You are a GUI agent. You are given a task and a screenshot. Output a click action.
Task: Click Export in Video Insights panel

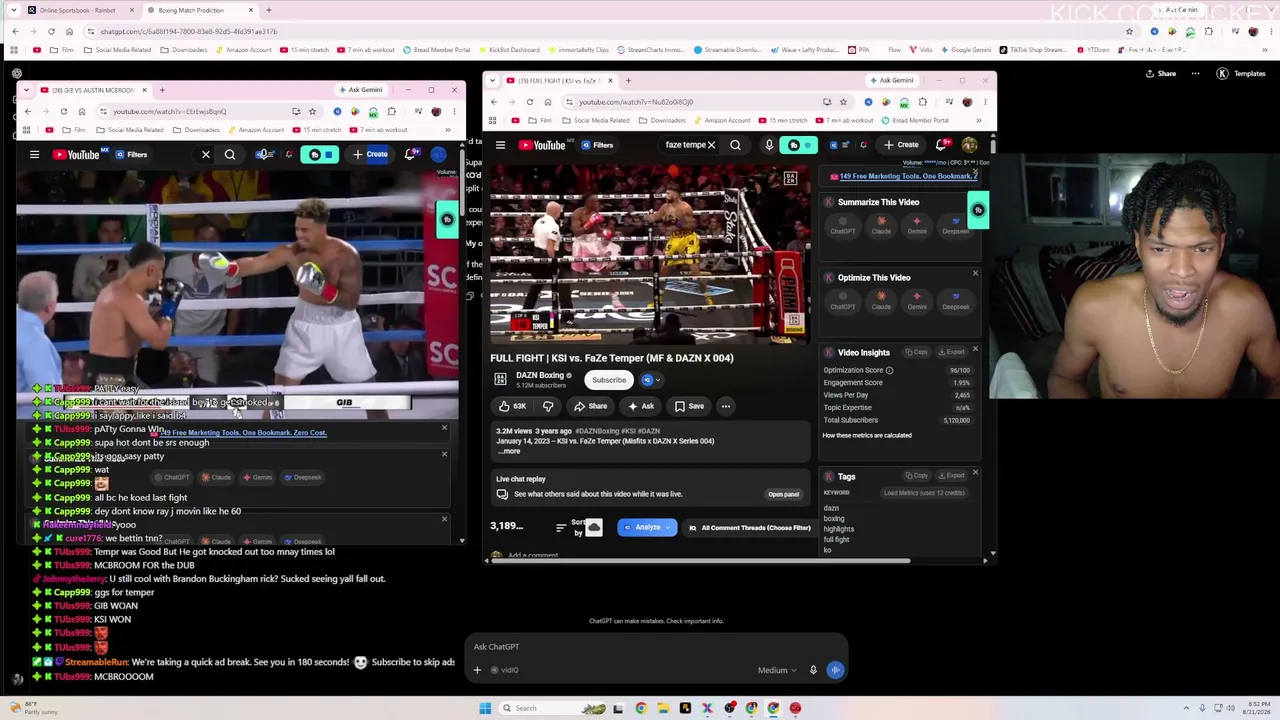click(x=952, y=352)
